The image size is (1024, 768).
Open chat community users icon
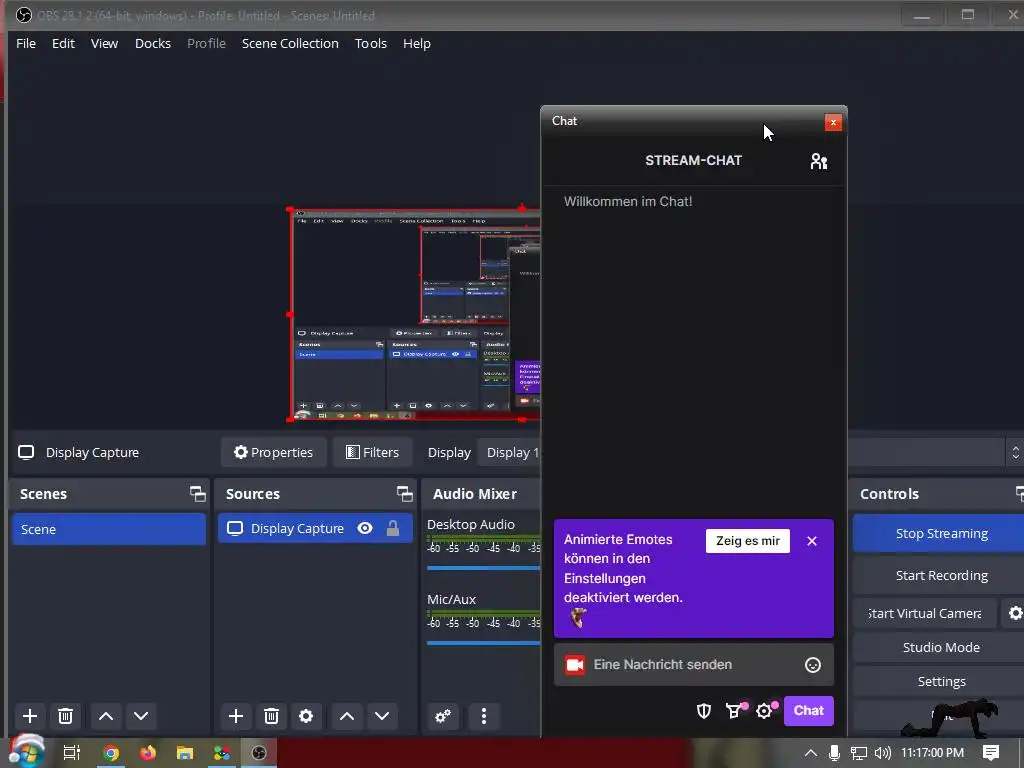click(818, 161)
